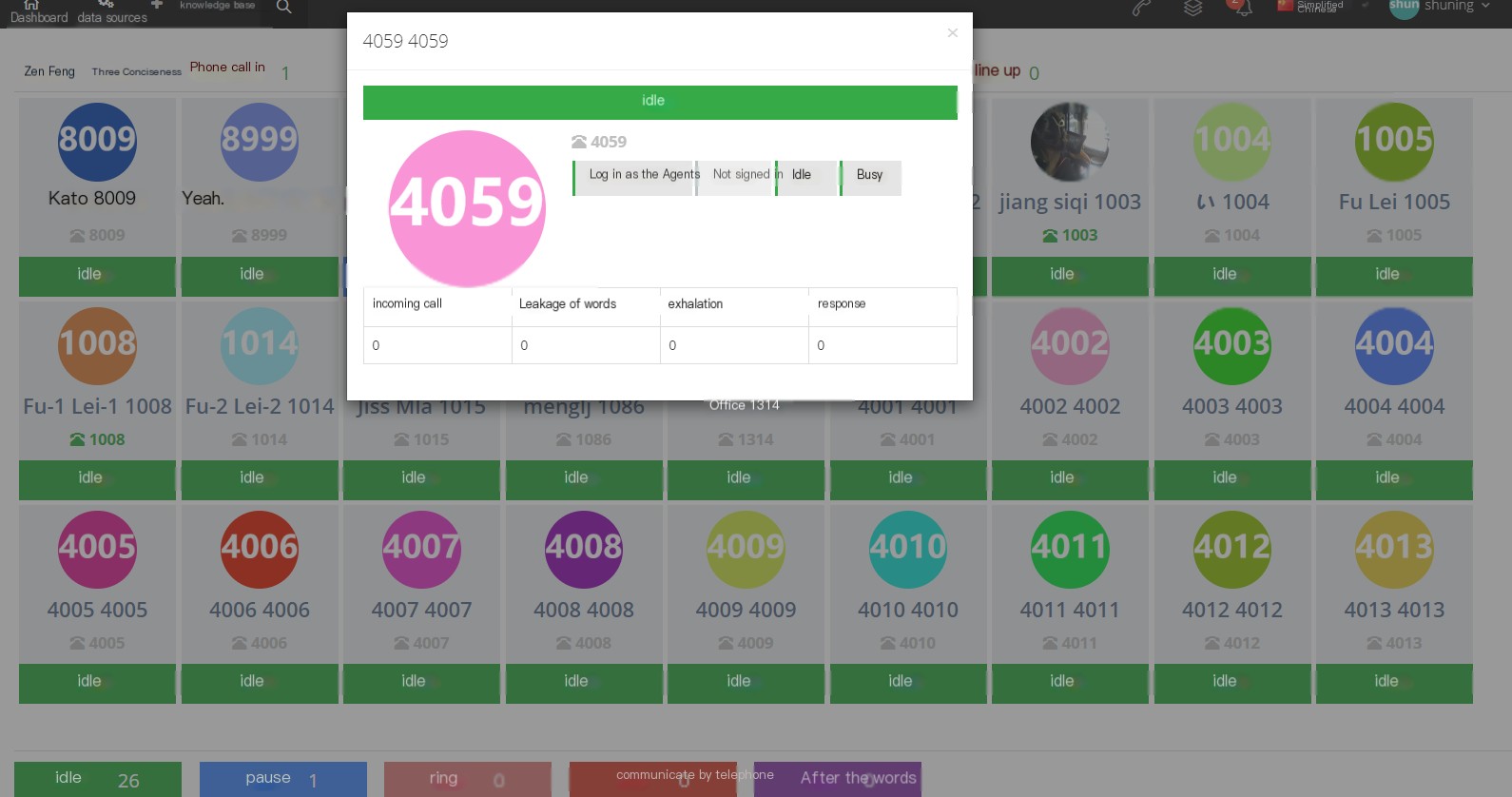Select the 4013 agent avatar circle
1512x797 pixels.
click(1394, 549)
